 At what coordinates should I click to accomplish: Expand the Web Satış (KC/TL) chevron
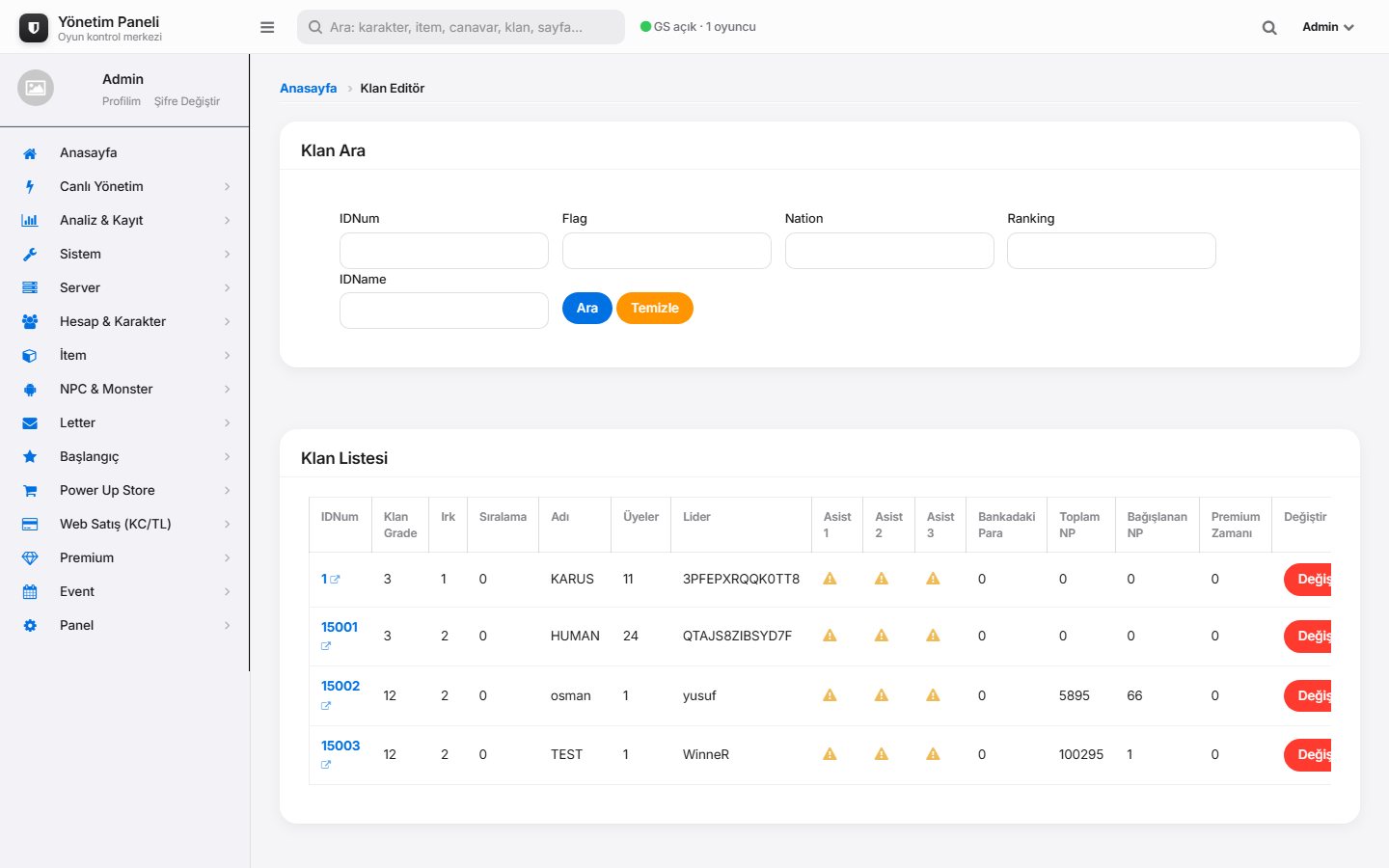[228, 525]
